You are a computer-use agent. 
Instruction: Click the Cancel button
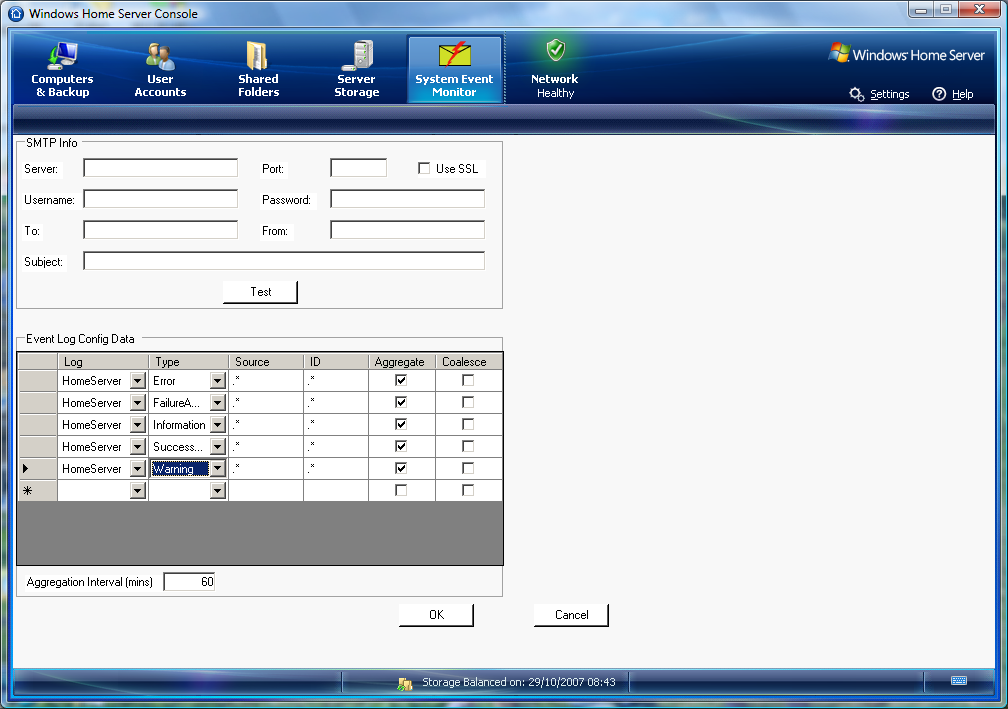coord(572,615)
